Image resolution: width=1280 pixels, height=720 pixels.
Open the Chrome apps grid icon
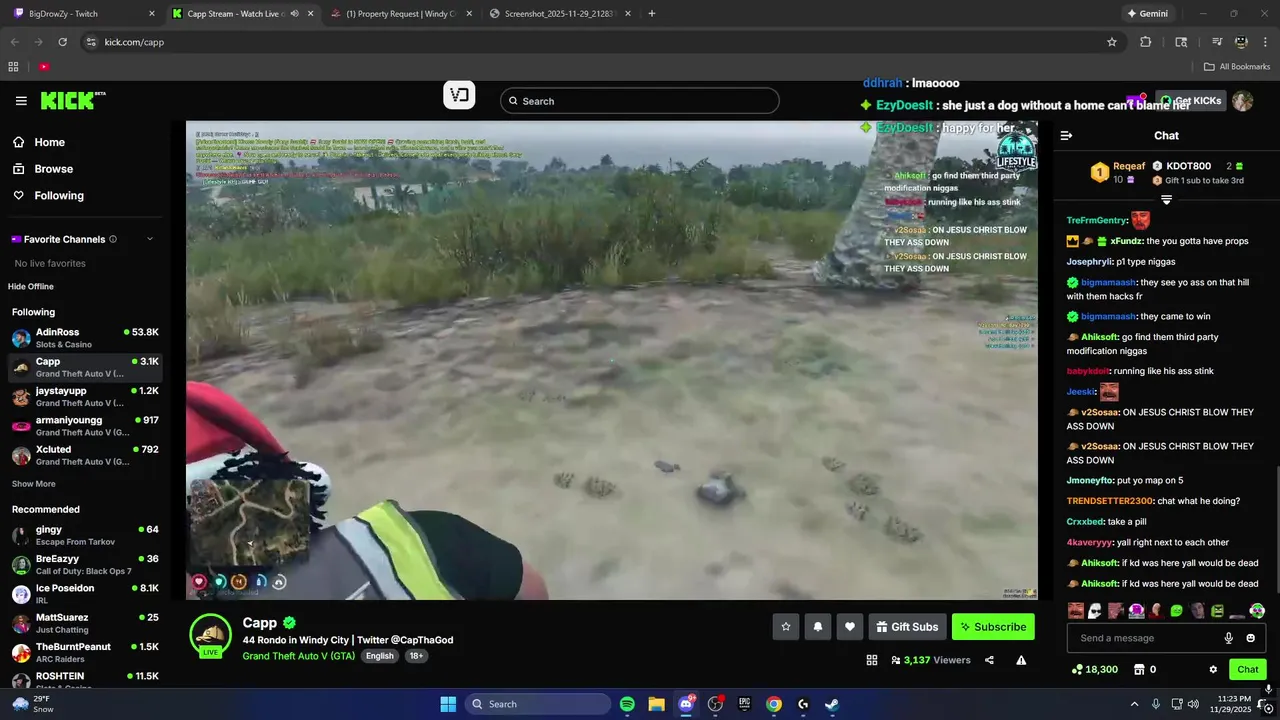pos(13,67)
